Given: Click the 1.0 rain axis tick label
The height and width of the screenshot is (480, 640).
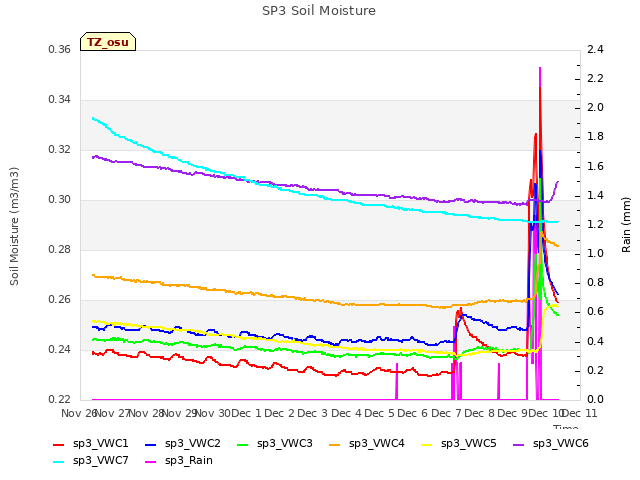Looking at the screenshot, I should (595, 254).
